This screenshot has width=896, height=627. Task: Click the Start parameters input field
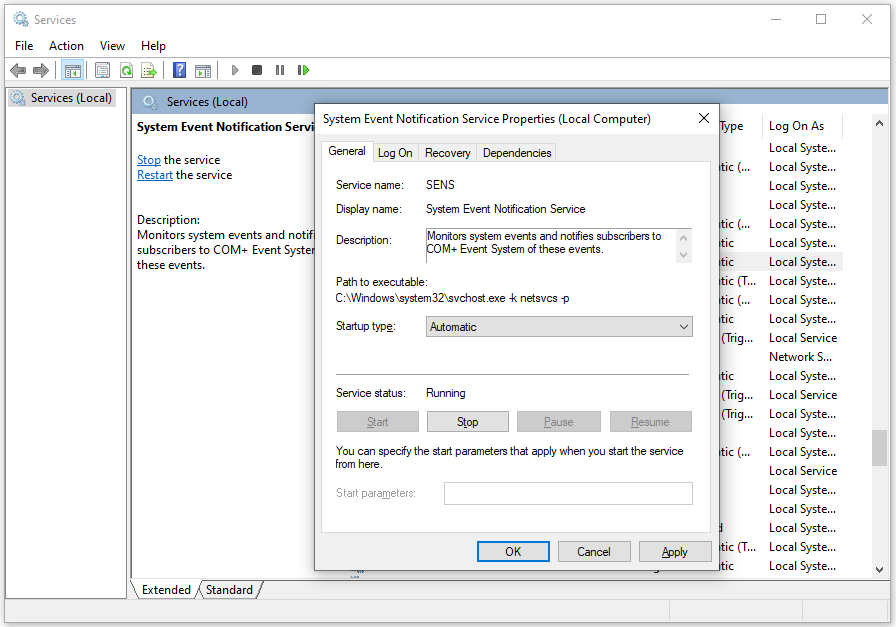point(568,493)
